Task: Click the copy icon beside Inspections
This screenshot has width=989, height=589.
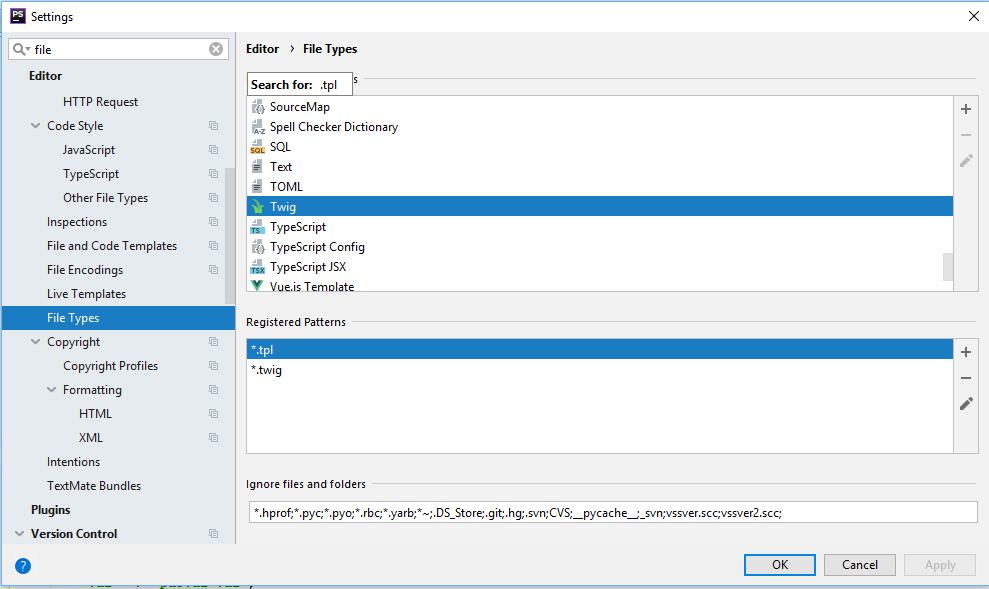Action: click(x=213, y=222)
